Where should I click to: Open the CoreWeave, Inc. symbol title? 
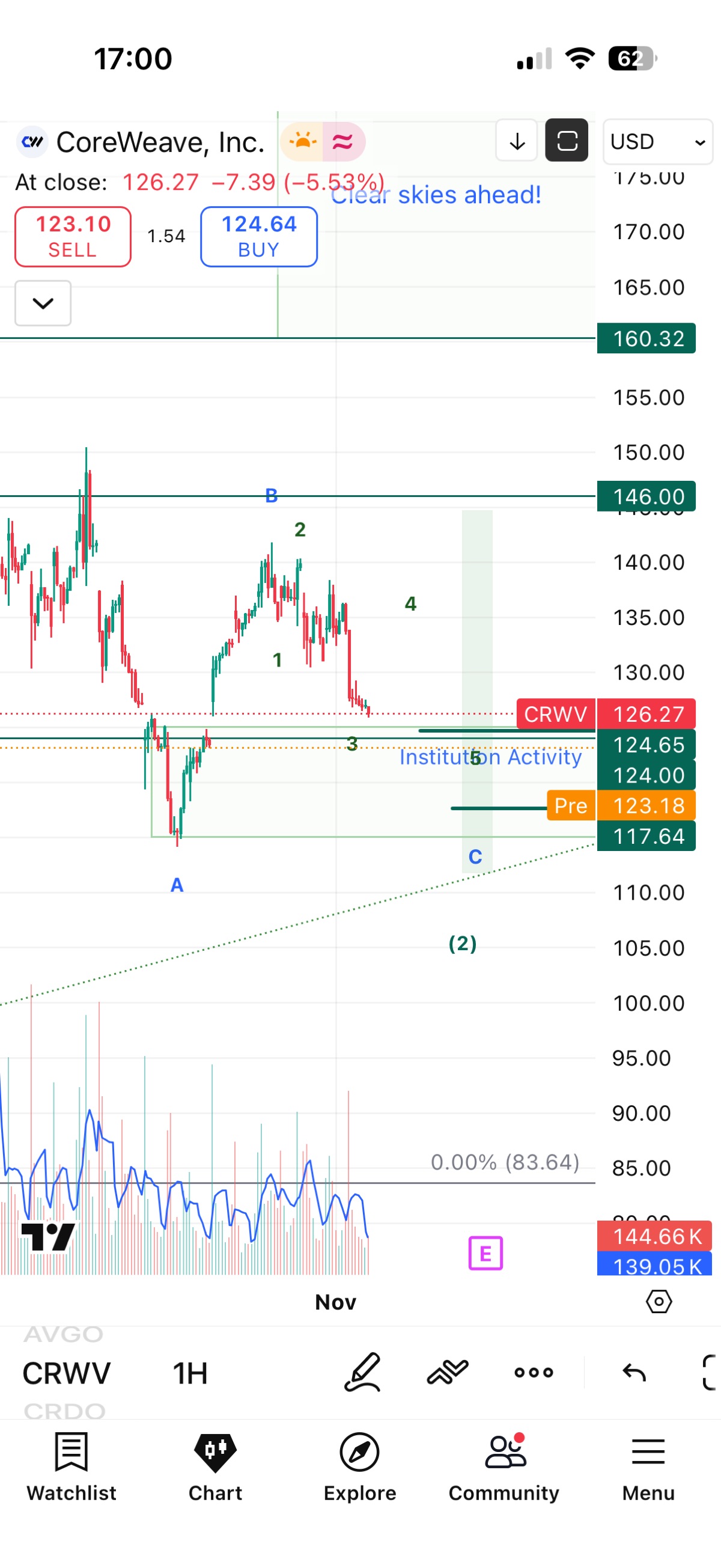160,142
